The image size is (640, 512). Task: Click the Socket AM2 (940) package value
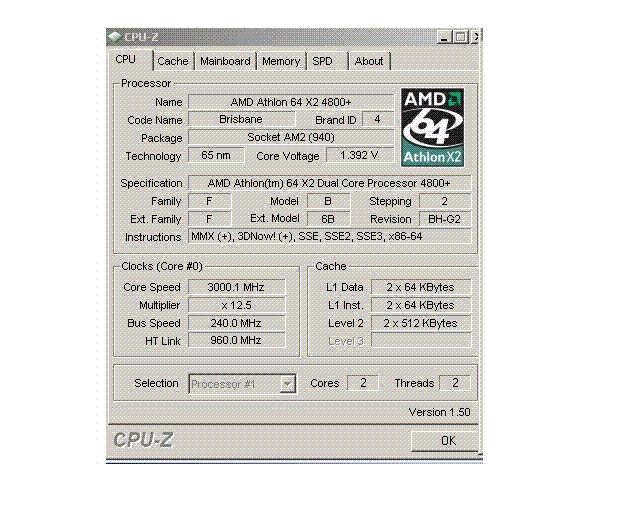click(x=291, y=138)
